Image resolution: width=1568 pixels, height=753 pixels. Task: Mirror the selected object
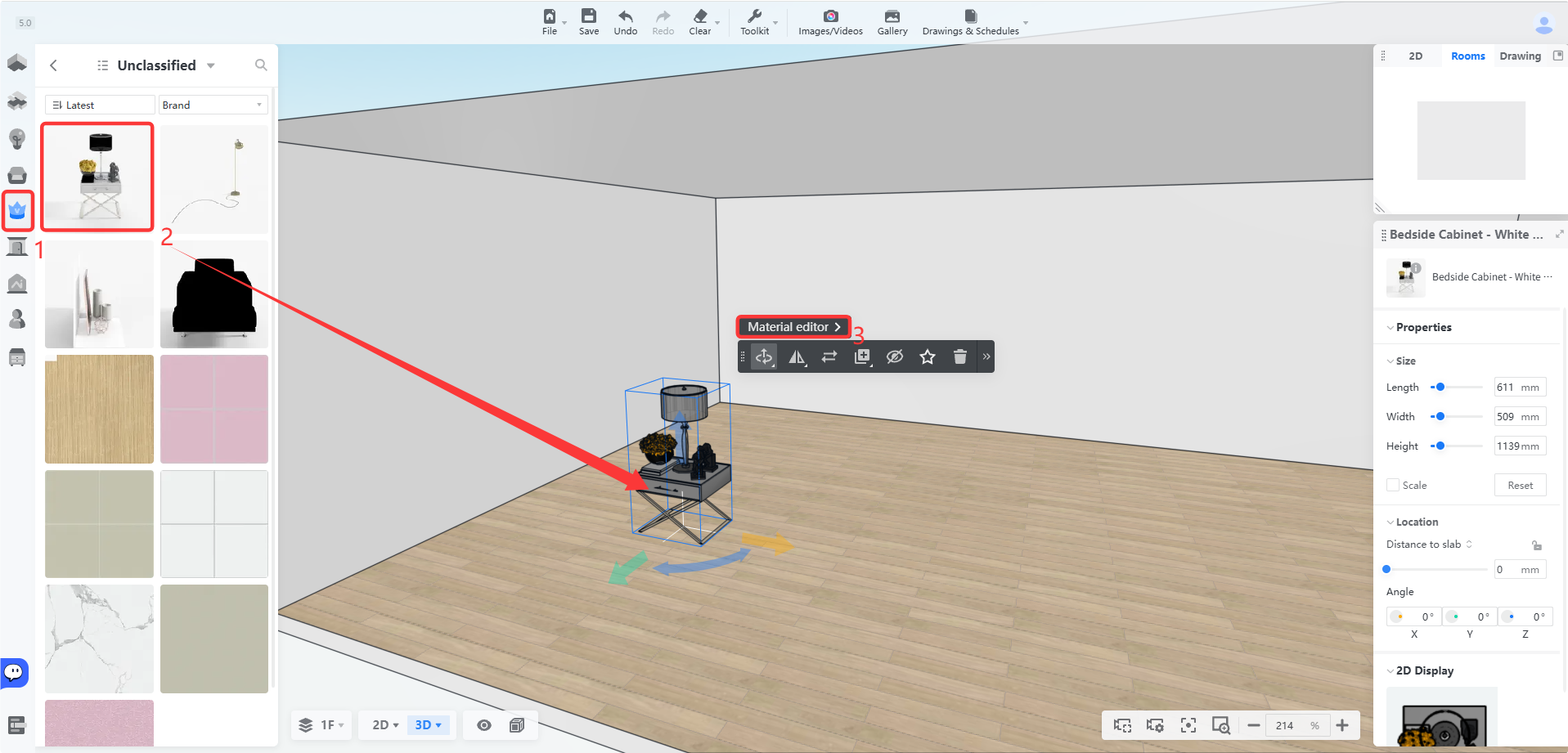797,356
